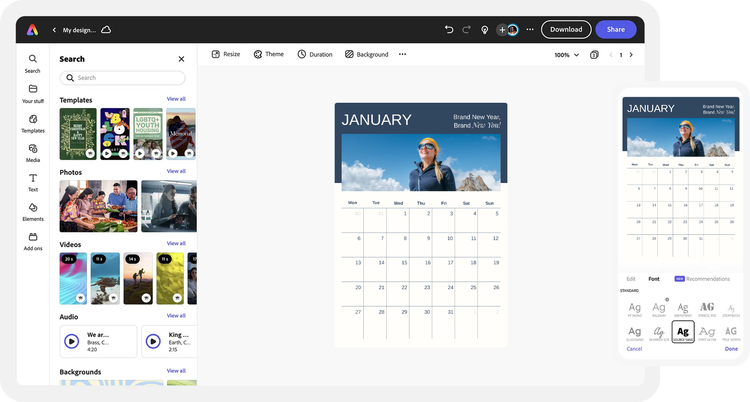
Task: Close the Search panel
Action: [x=181, y=59]
